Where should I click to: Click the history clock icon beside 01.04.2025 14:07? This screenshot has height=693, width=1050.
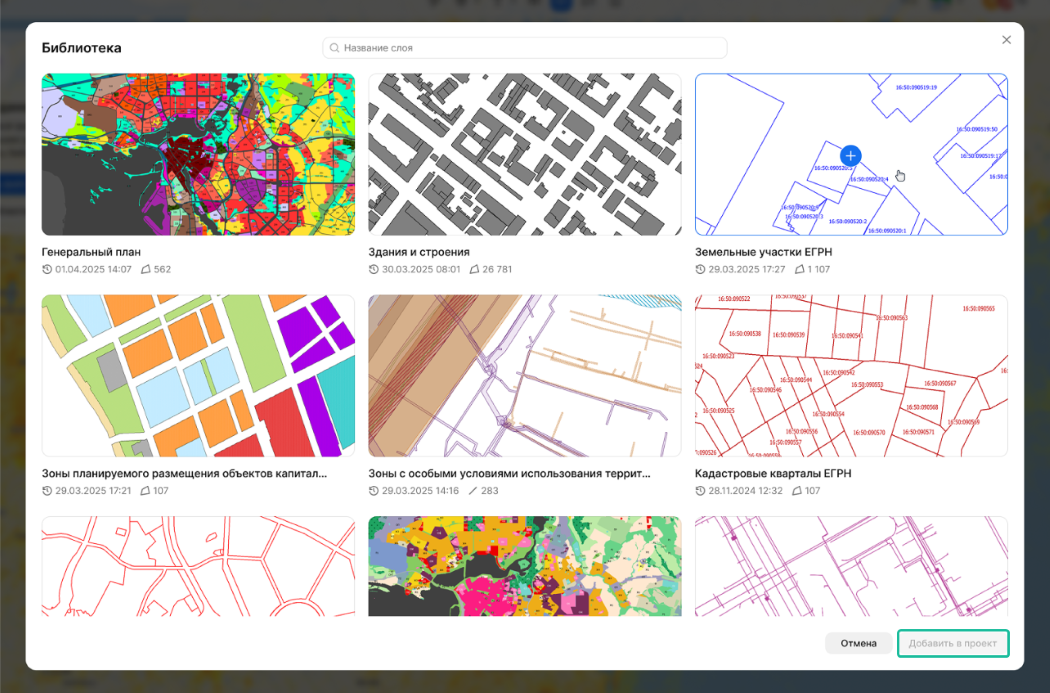point(47,270)
